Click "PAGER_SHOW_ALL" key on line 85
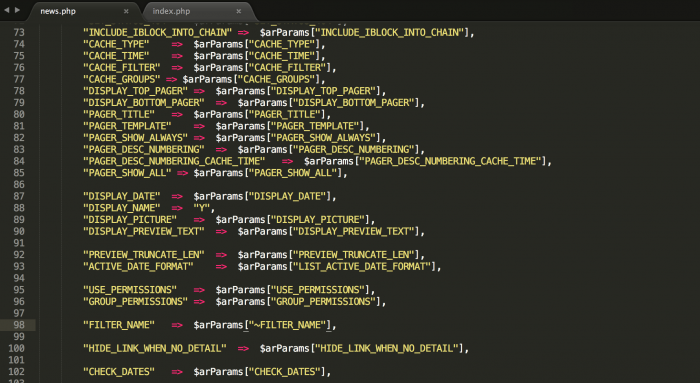This screenshot has width=700, height=383. [x=127, y=173]
